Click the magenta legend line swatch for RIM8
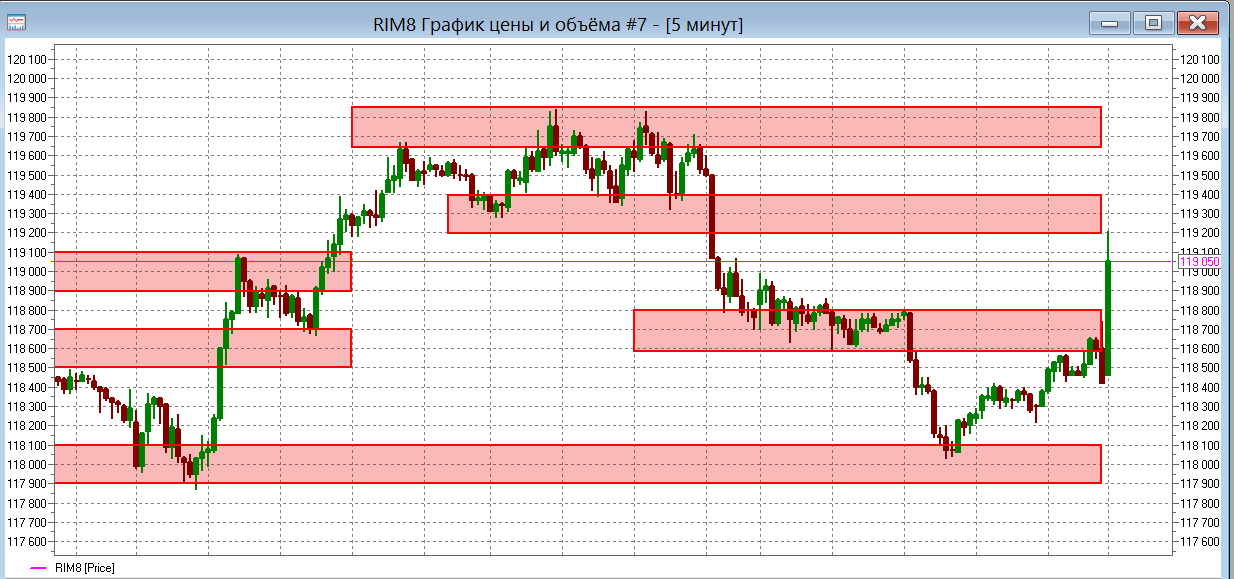The image size is (1234, 579). (39, 568)
